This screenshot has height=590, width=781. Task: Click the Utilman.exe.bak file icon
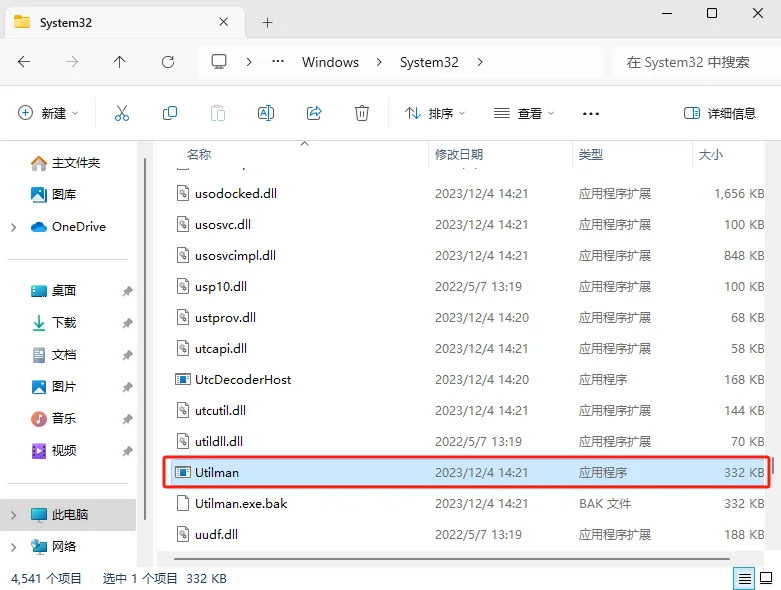point(183,503)
